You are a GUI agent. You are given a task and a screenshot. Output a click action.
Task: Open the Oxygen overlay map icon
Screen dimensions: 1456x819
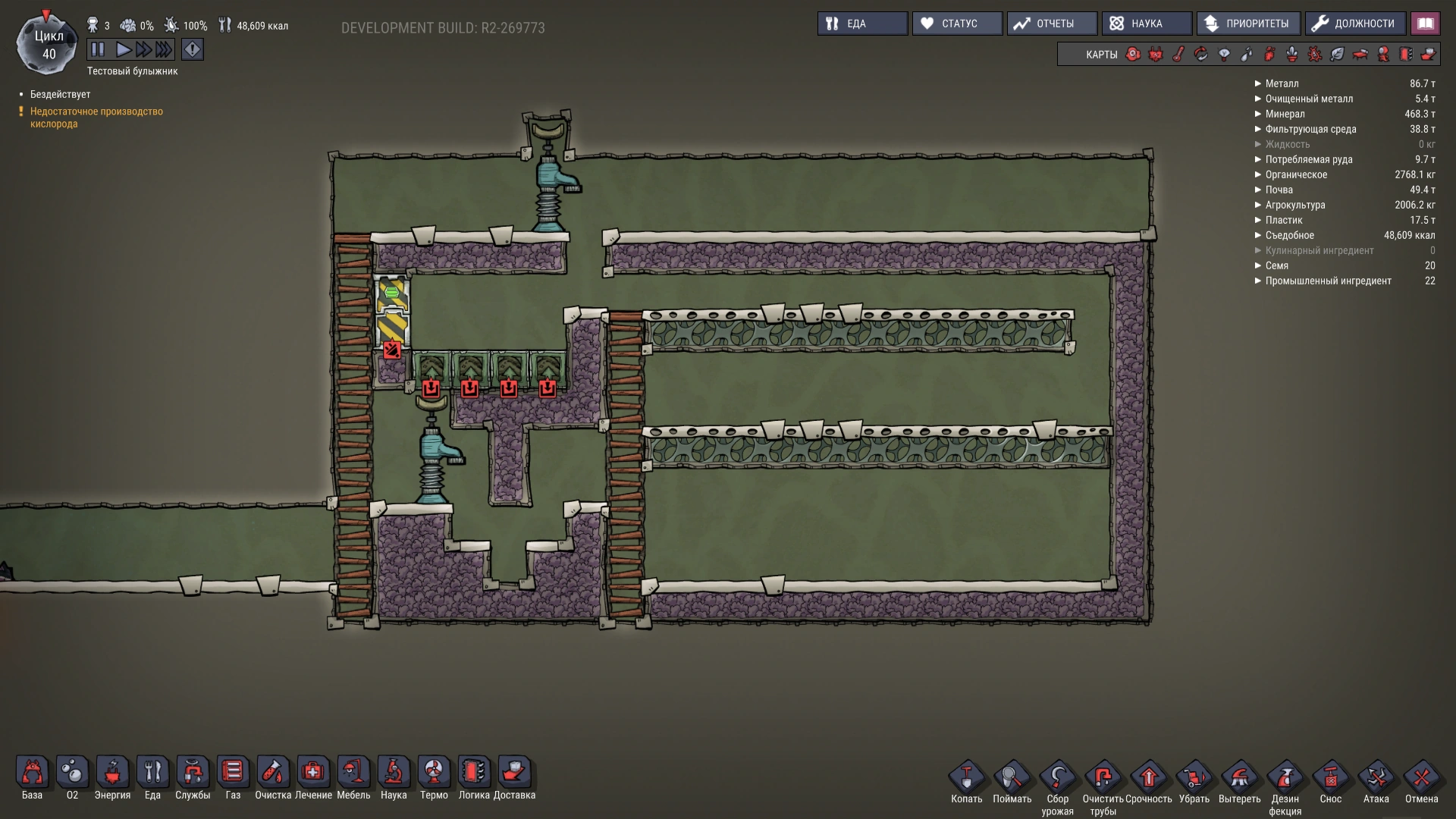pos(1133,55)
